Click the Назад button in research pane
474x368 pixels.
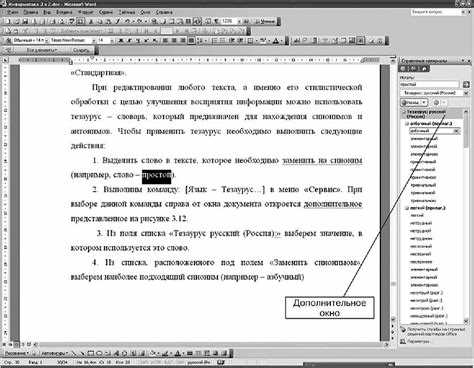pyautogui.click(x=411, y=102)
